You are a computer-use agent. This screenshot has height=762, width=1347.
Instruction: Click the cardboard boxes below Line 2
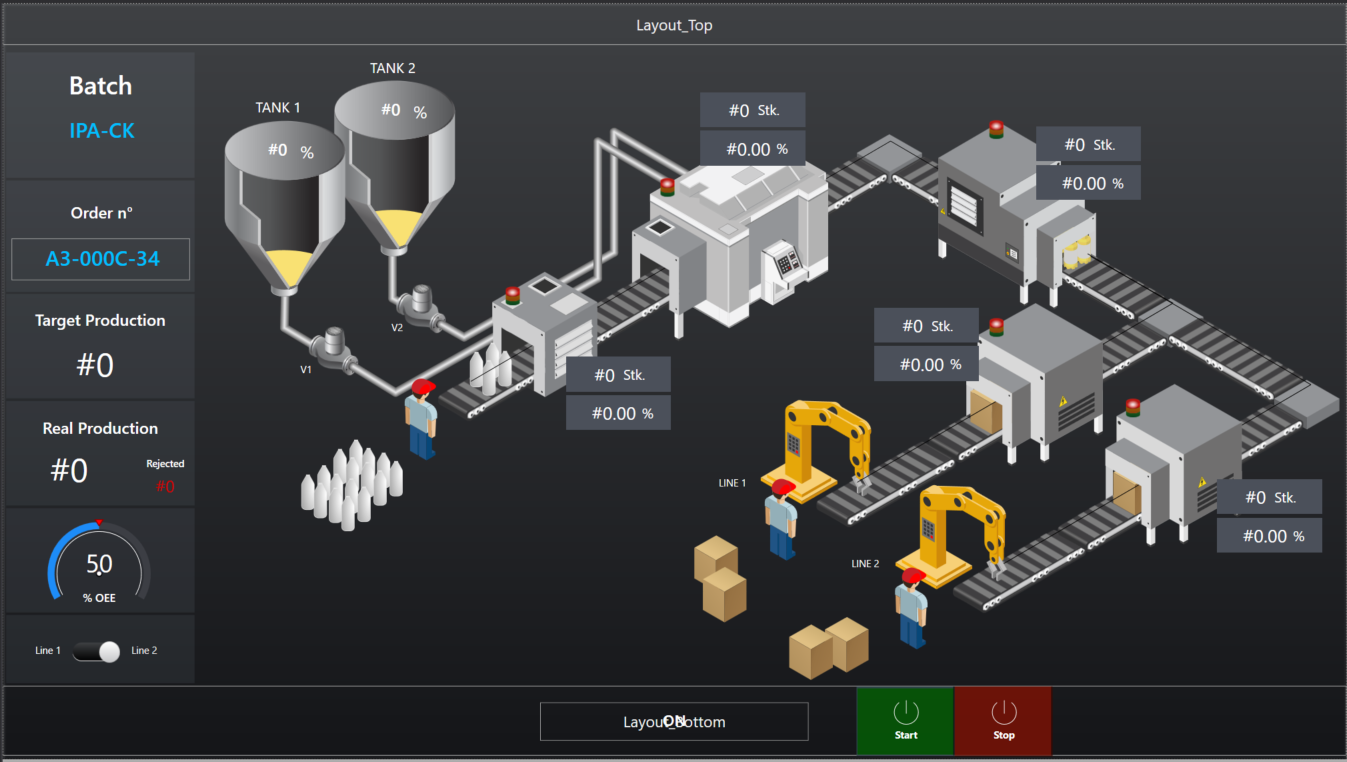click(830, 648)
